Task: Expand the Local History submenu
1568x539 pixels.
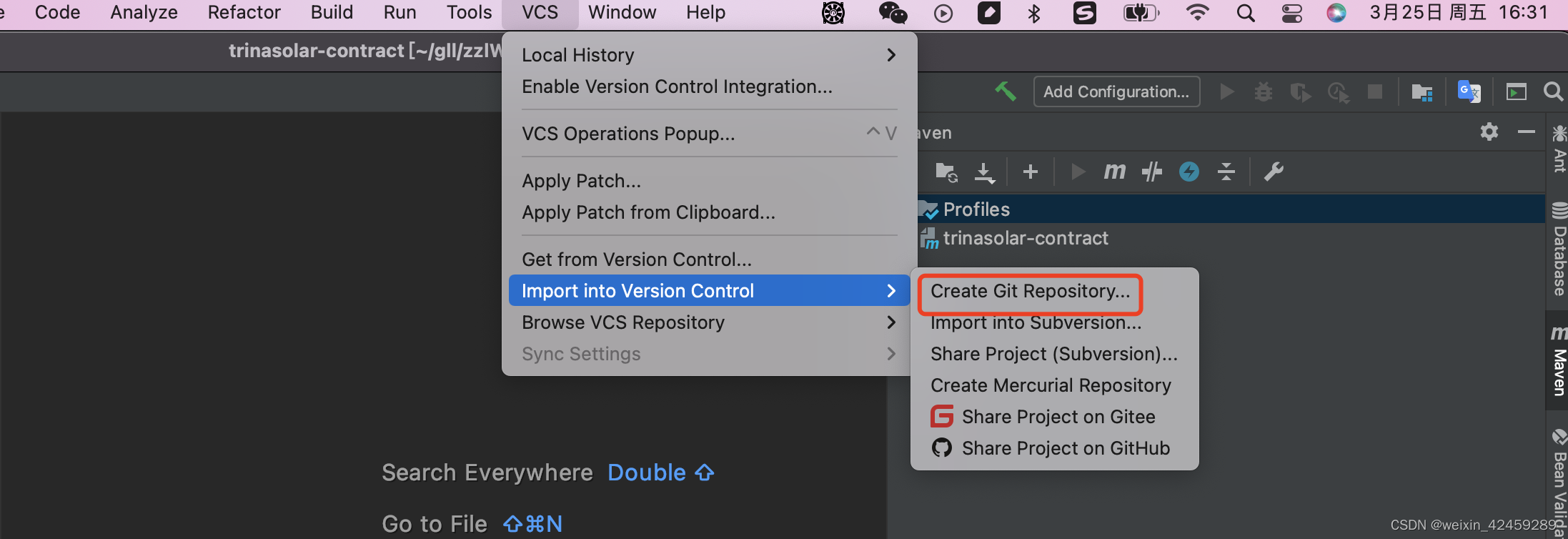Action: click(709, 55)
